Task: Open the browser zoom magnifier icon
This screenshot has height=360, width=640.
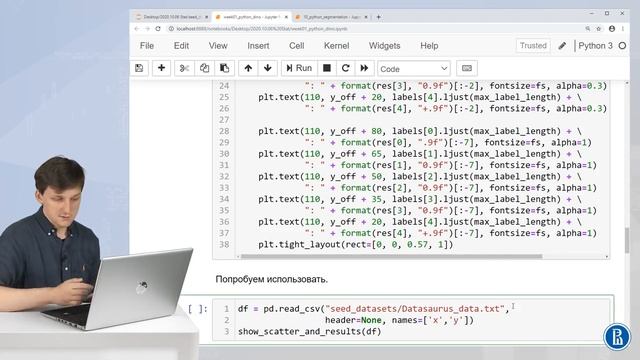Action: [x=588, y=29]
